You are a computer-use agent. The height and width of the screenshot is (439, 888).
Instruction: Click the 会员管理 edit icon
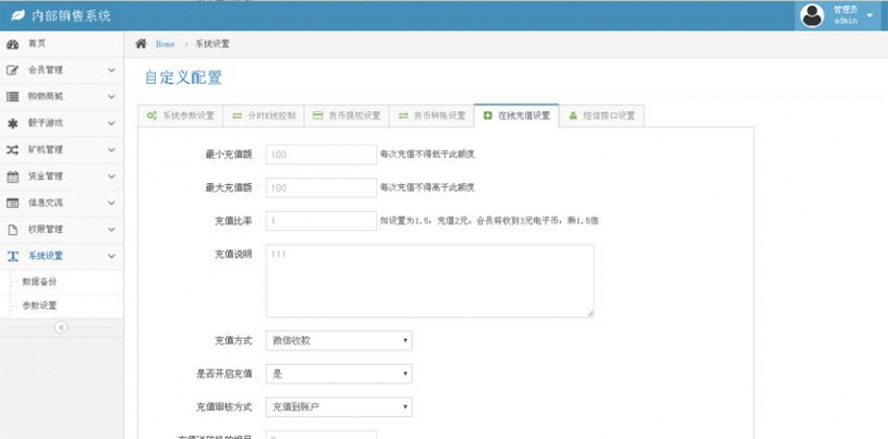pyautogui.click(x=12, y=70)
